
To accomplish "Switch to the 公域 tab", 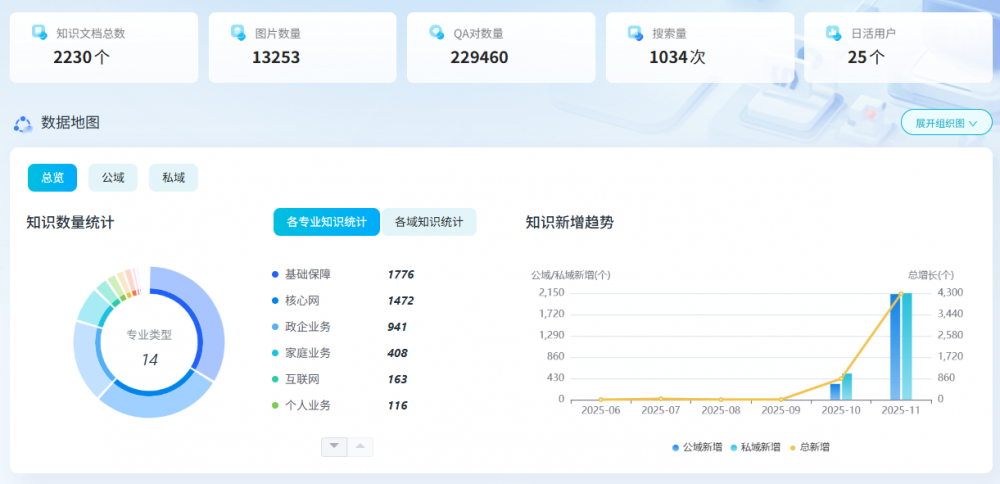I will click(x=113, y=178).
